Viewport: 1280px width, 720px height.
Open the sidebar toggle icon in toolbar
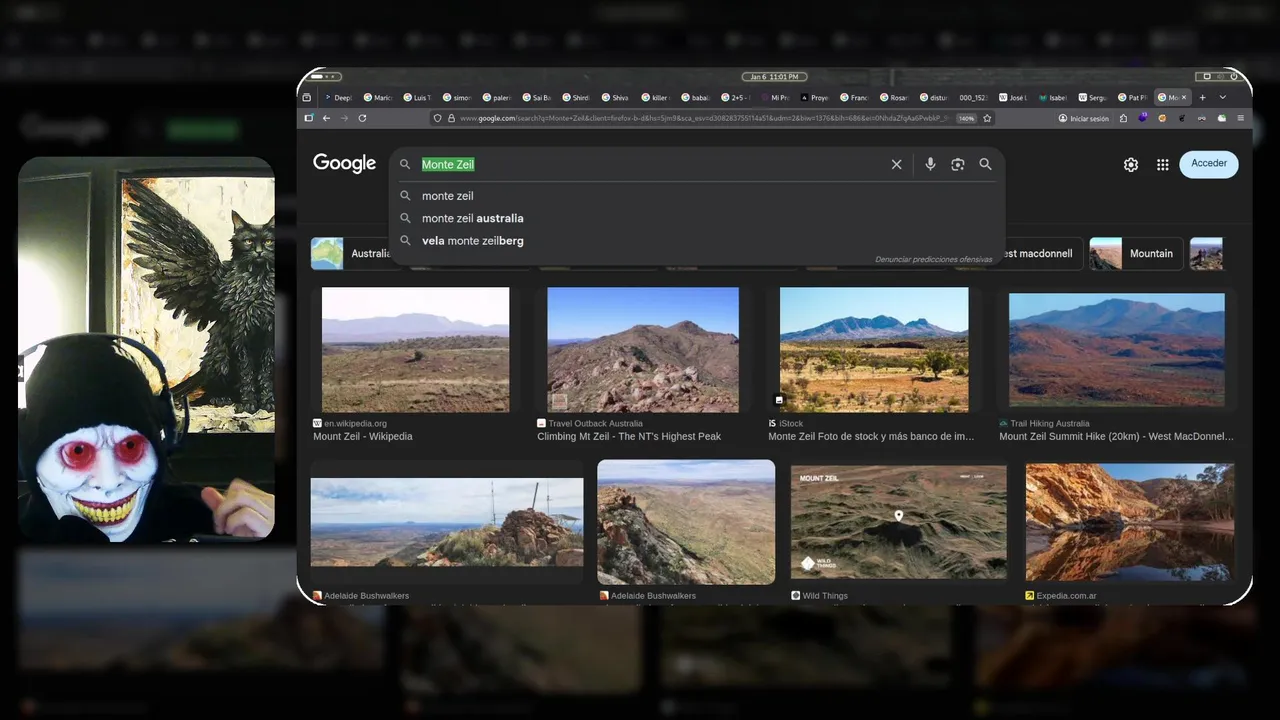(x=308, y=118)
